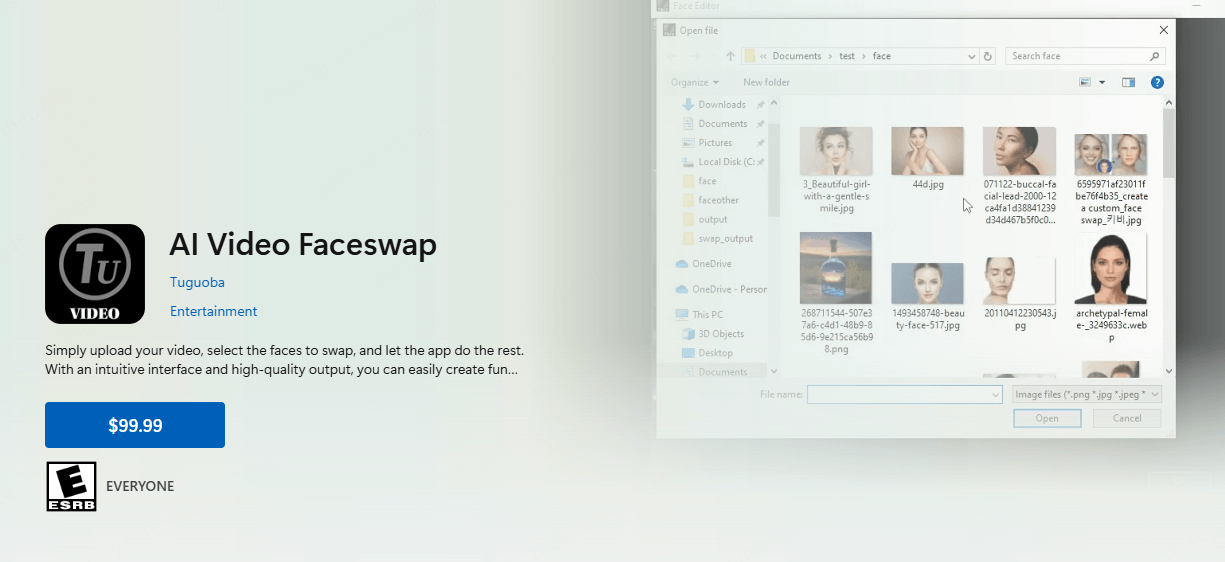Open the view options dropdown arrow
The image size is (1225, 562).
point(1102,82)
